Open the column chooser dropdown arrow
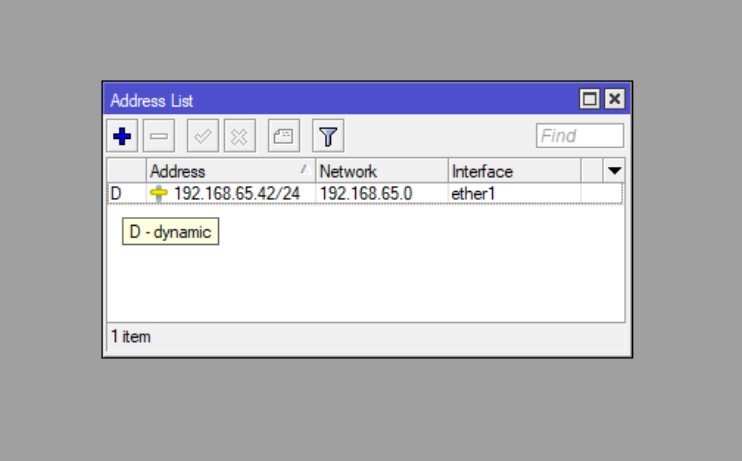The height and width of the screenshot is (461, 742). [614, 171]
